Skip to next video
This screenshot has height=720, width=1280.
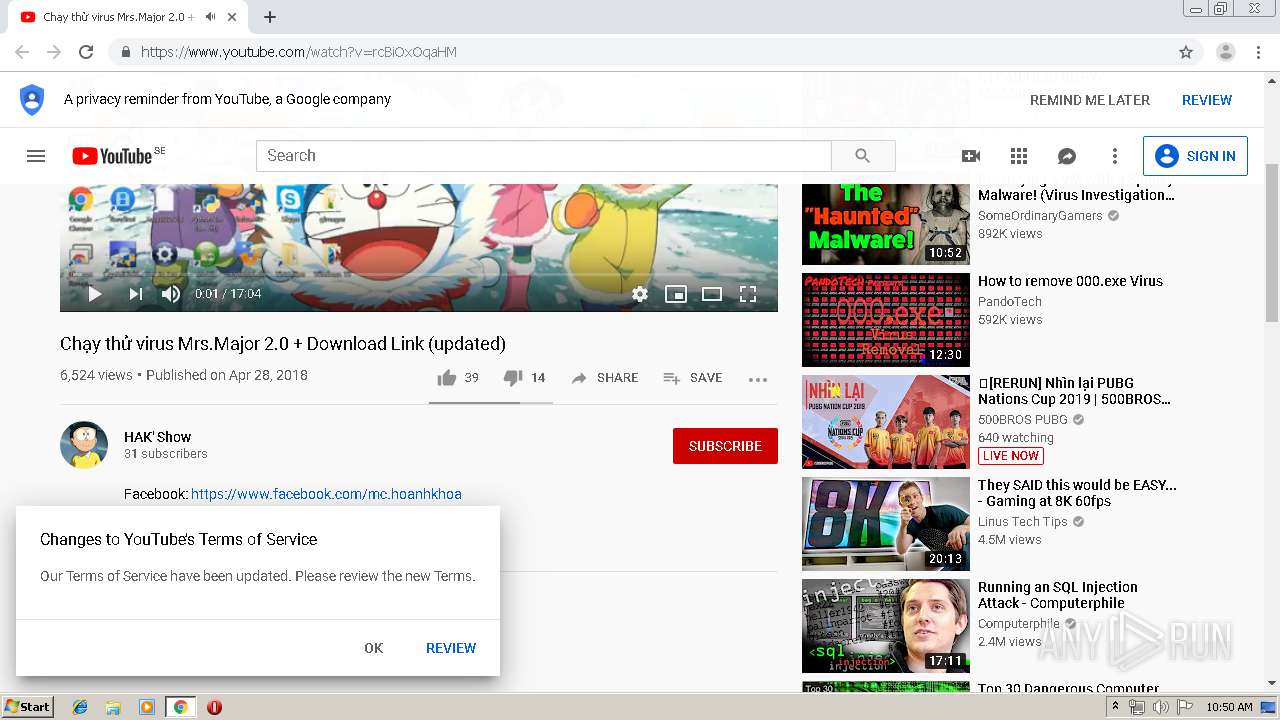pos(135,294)
